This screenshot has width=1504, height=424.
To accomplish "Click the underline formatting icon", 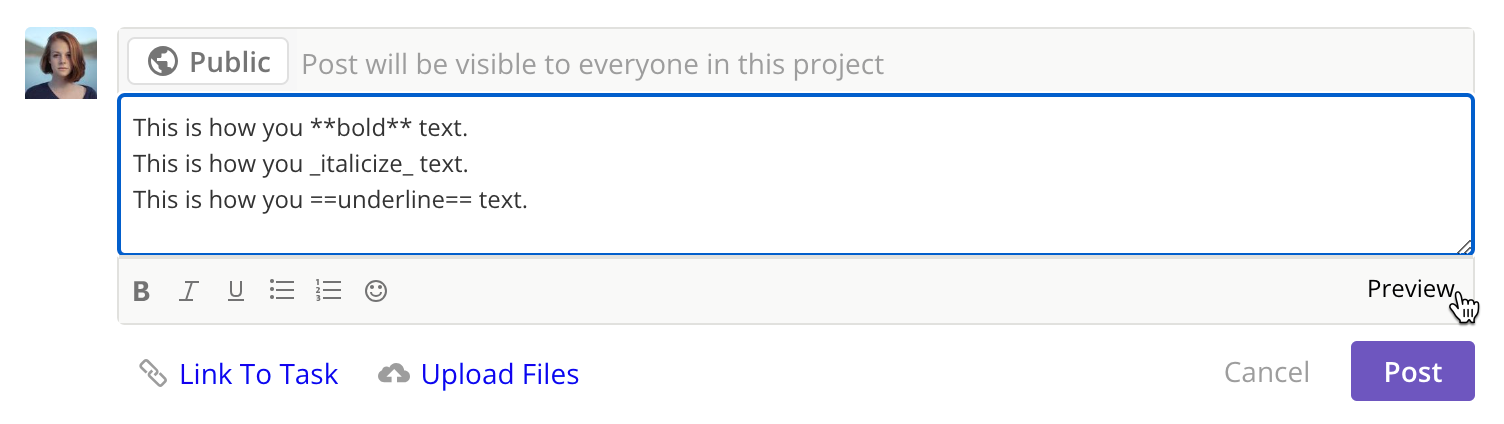I will coord(236,291).
